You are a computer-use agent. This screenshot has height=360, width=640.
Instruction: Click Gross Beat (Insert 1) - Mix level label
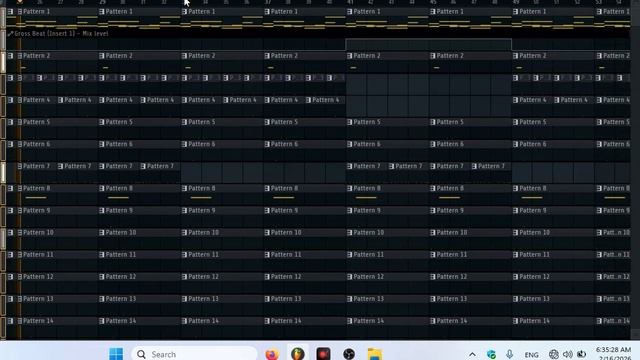click(61, 34)
